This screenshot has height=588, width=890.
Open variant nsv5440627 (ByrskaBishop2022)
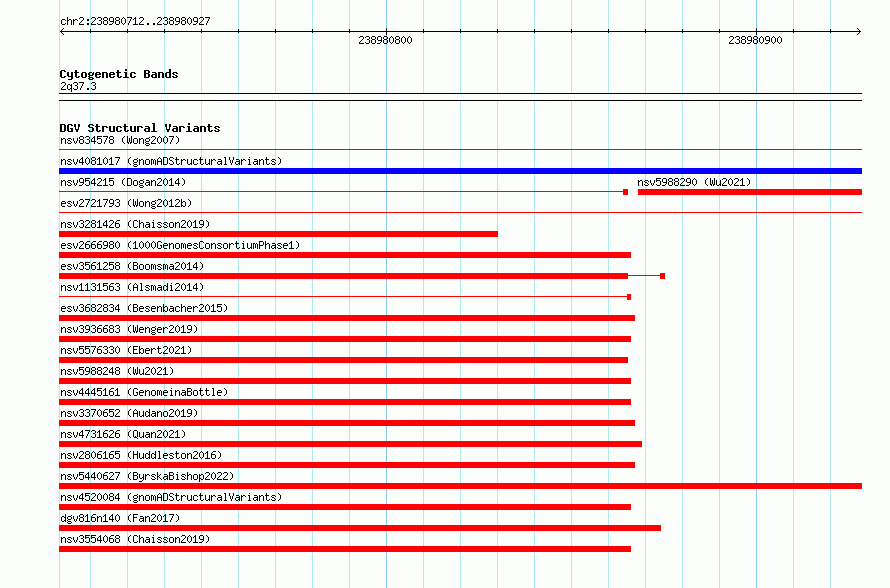pyautogui.click(x=147, y=476)
